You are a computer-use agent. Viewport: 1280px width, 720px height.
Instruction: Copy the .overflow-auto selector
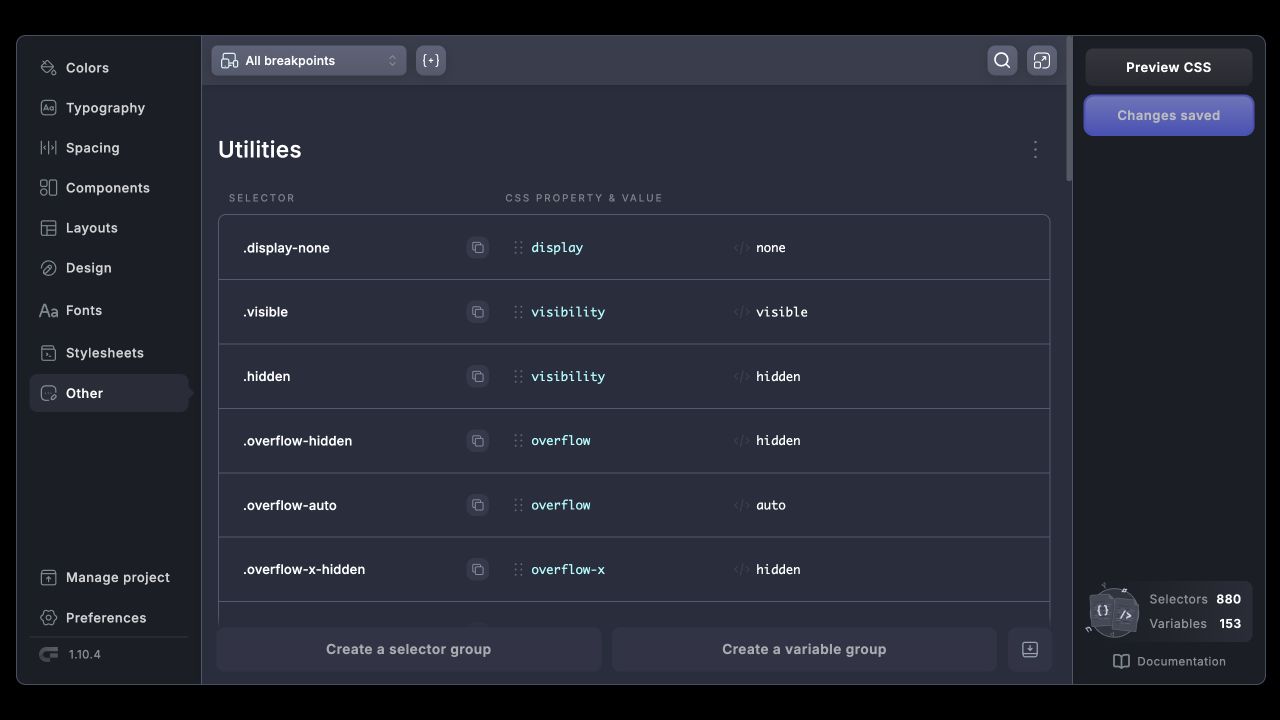(478, 505)
